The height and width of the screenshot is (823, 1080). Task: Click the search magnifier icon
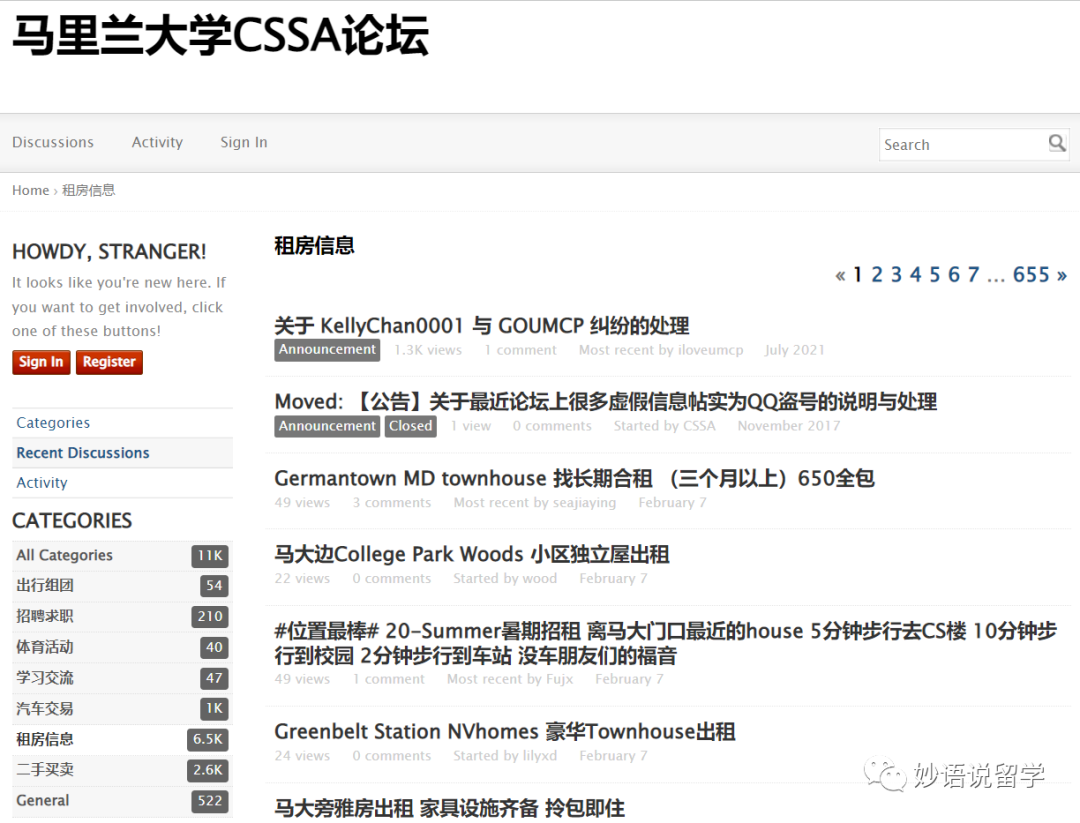click(1057, 143)
